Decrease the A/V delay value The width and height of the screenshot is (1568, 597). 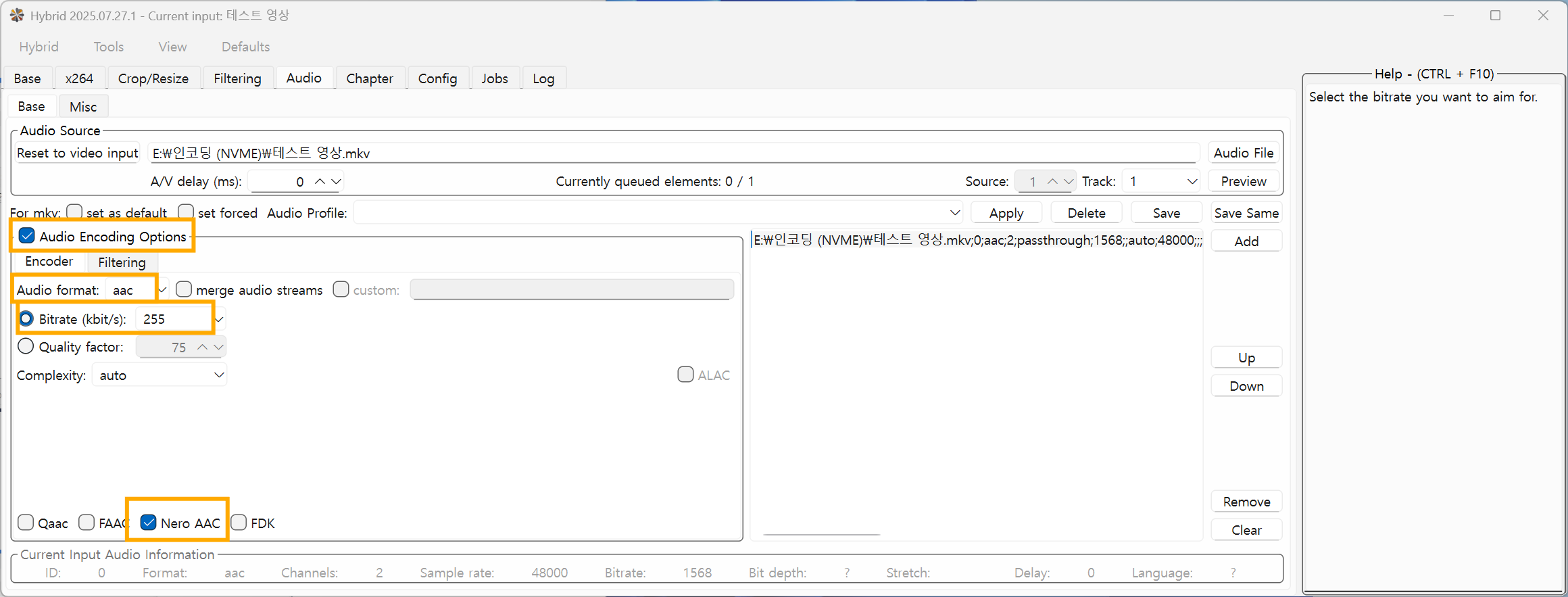click(336, 181)
